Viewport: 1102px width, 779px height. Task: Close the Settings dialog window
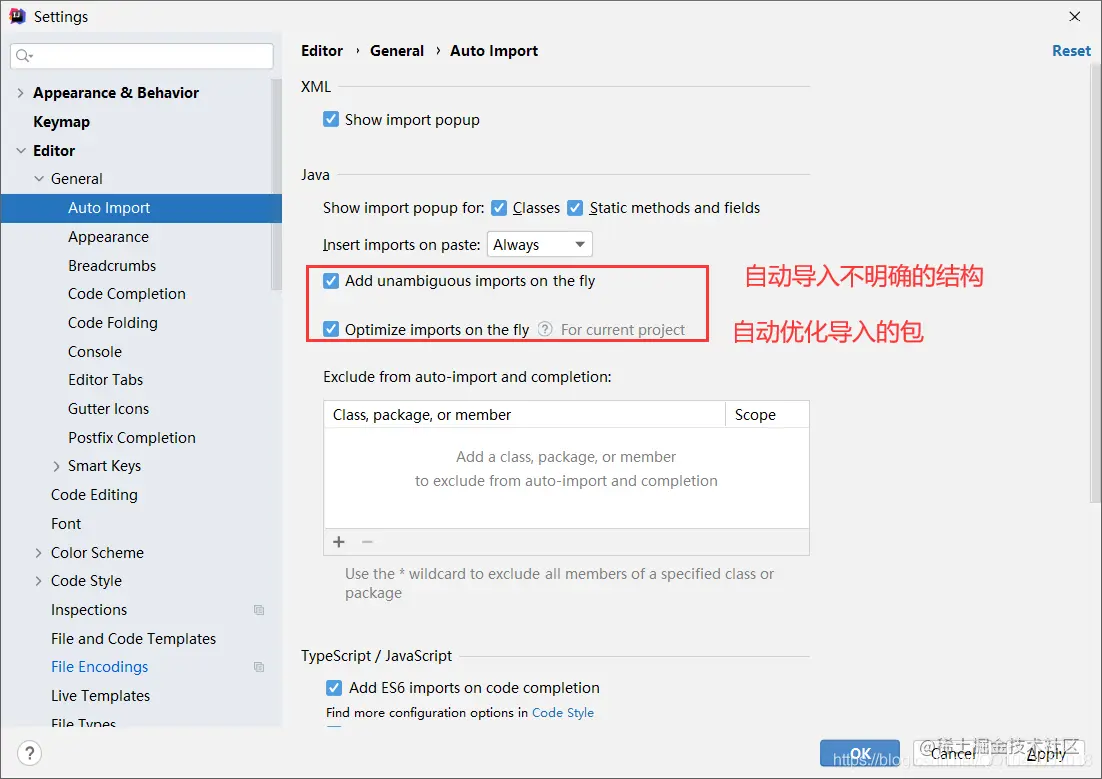coord(1075,16)
